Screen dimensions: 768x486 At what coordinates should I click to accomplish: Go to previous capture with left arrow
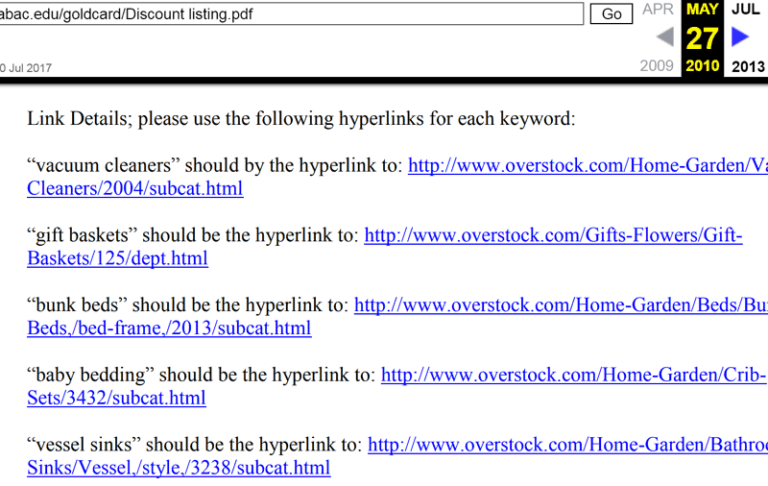[x=665, y=37]
